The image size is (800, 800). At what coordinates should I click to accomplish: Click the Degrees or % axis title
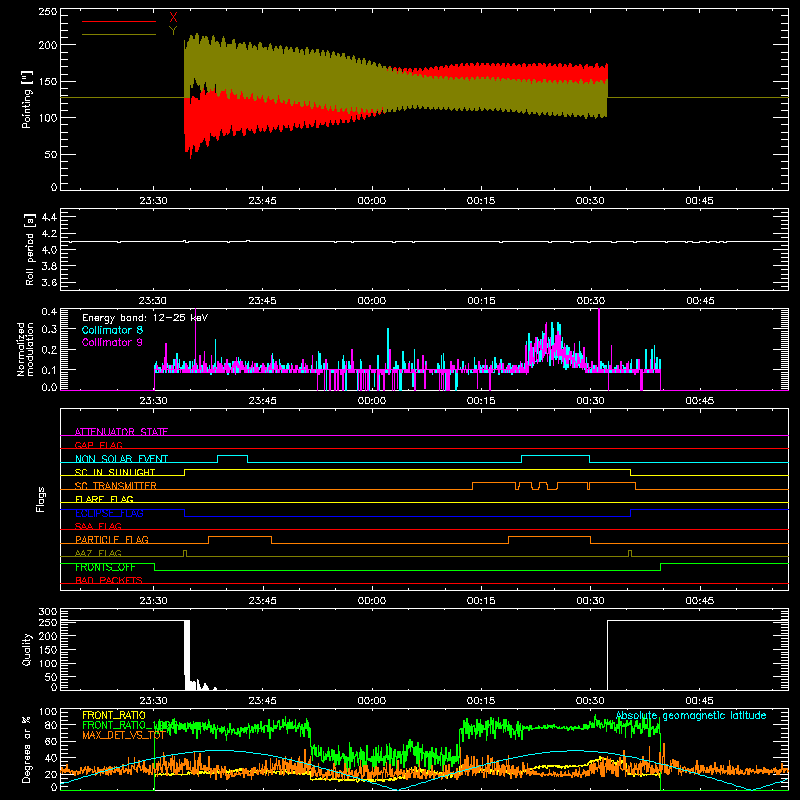pyautogui.click(x=27, y=750)
